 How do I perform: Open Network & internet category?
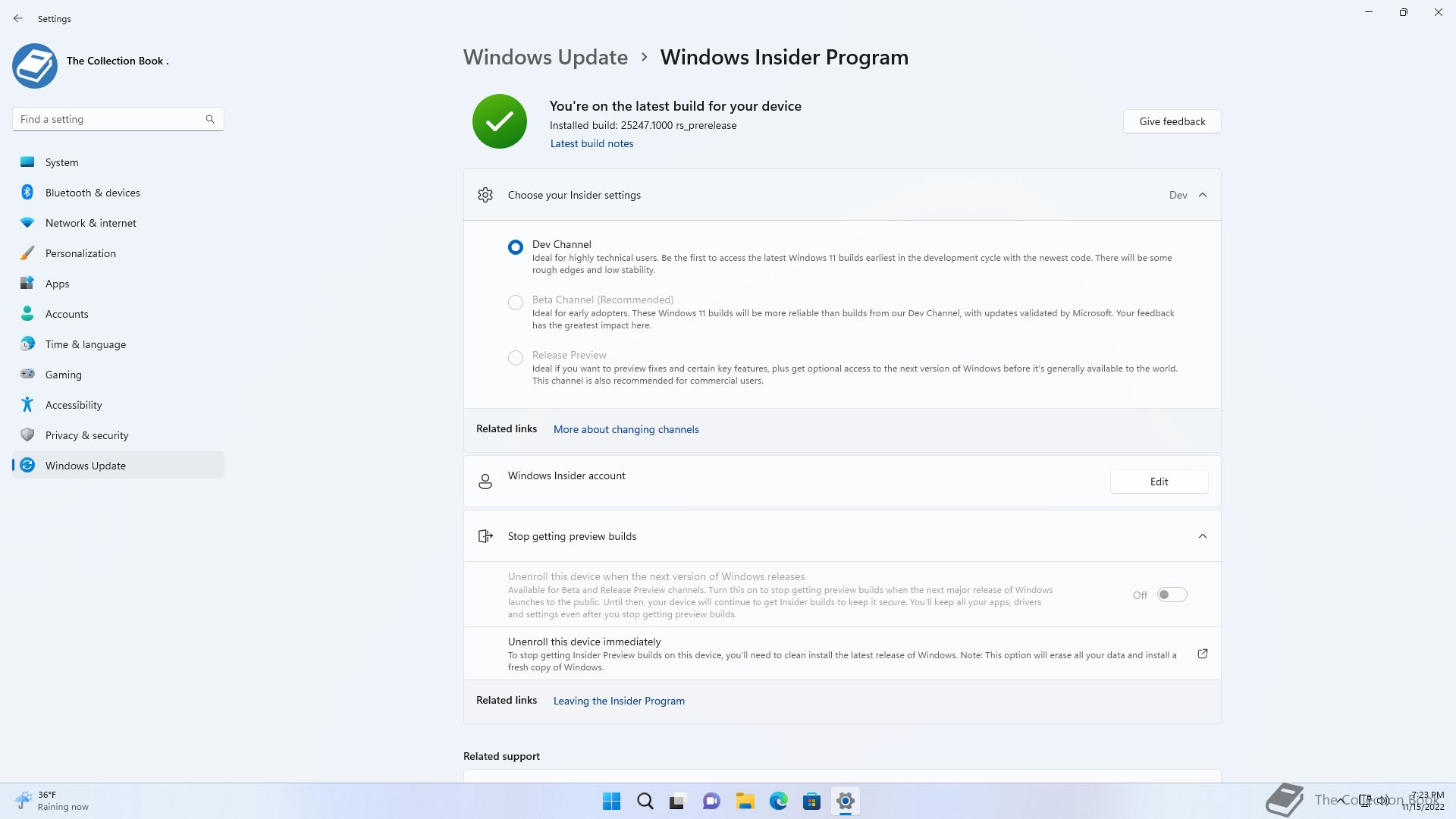click(118, 223)
